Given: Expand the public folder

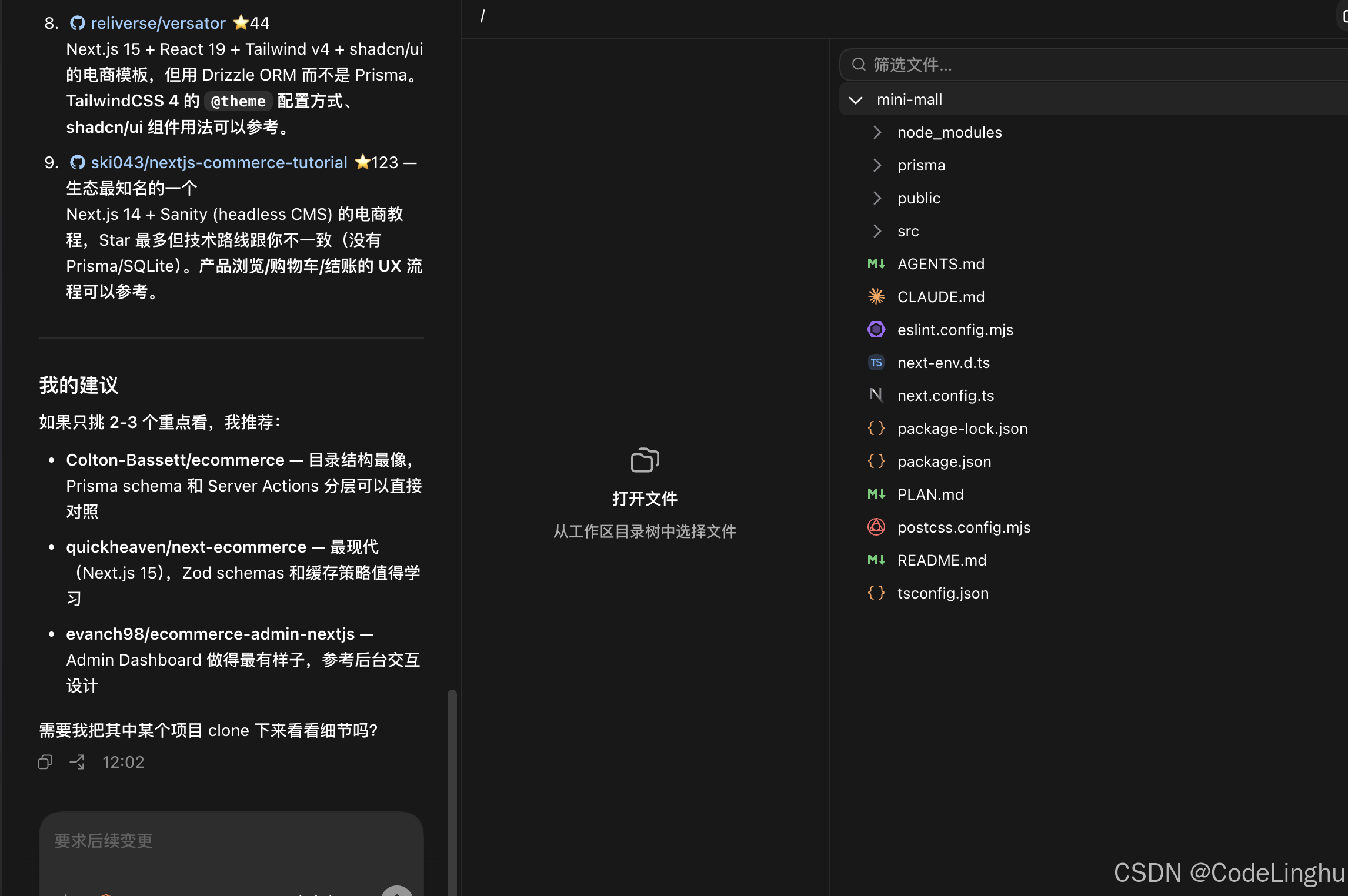Looking at the screenshot, I should coord(877,198).
